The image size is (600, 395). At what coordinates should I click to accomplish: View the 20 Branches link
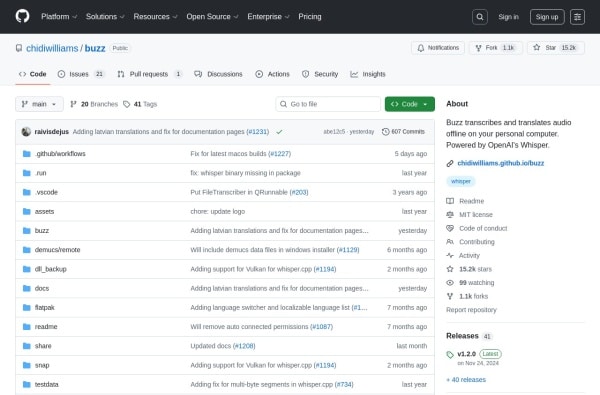click(94, 104)
